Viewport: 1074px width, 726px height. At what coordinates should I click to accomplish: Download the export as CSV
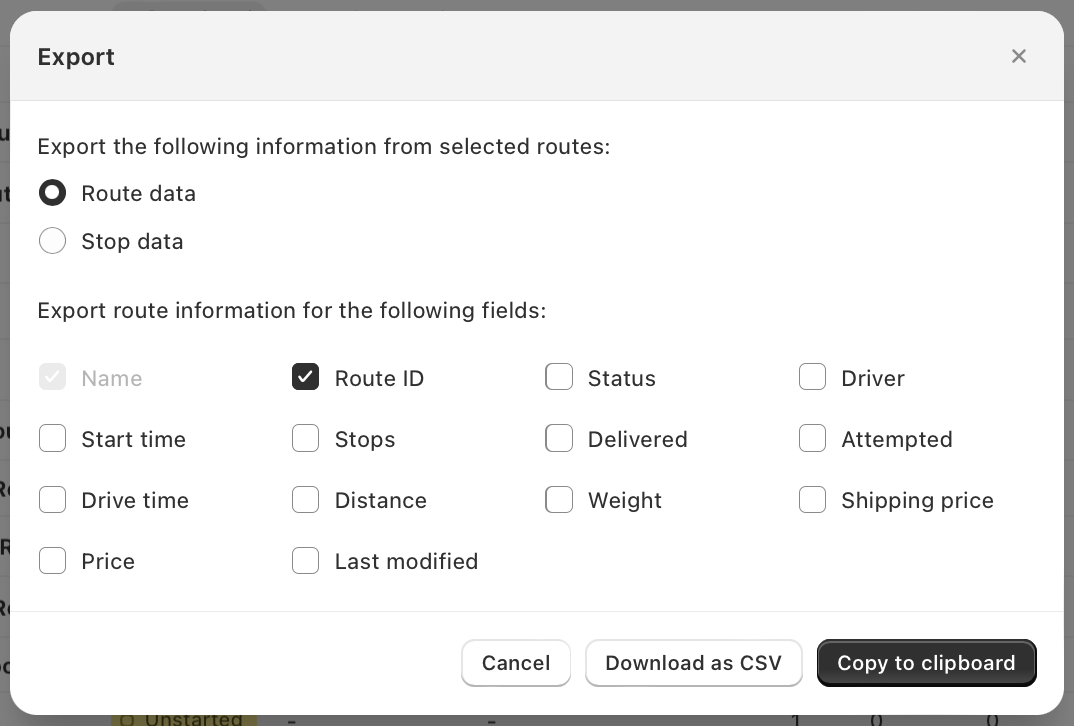point(693,662)
